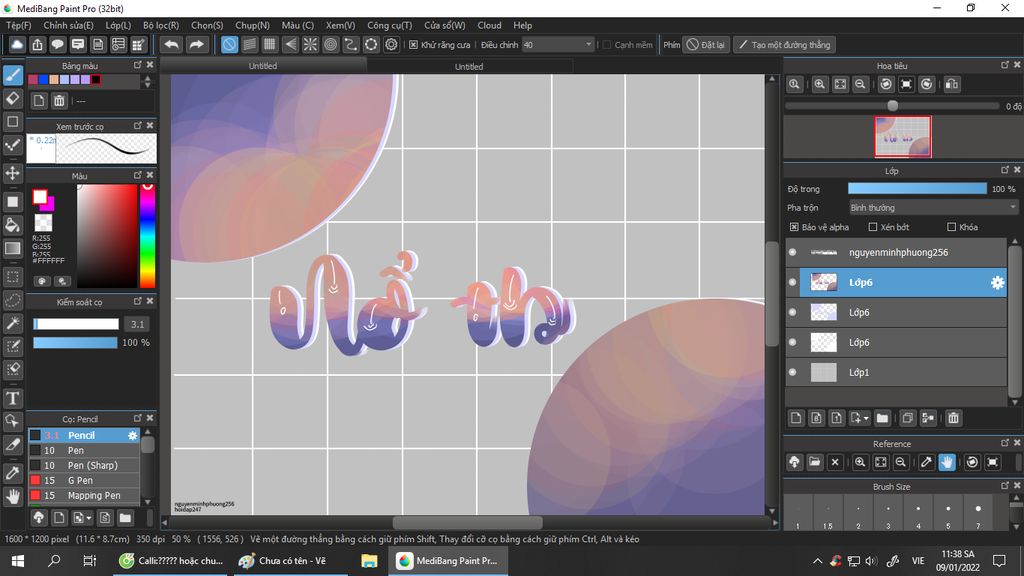The height and width of the screenshot is (576, 1024).
Task: Open the Công cụ(T) menu
Action: click(x=389, y=25)
